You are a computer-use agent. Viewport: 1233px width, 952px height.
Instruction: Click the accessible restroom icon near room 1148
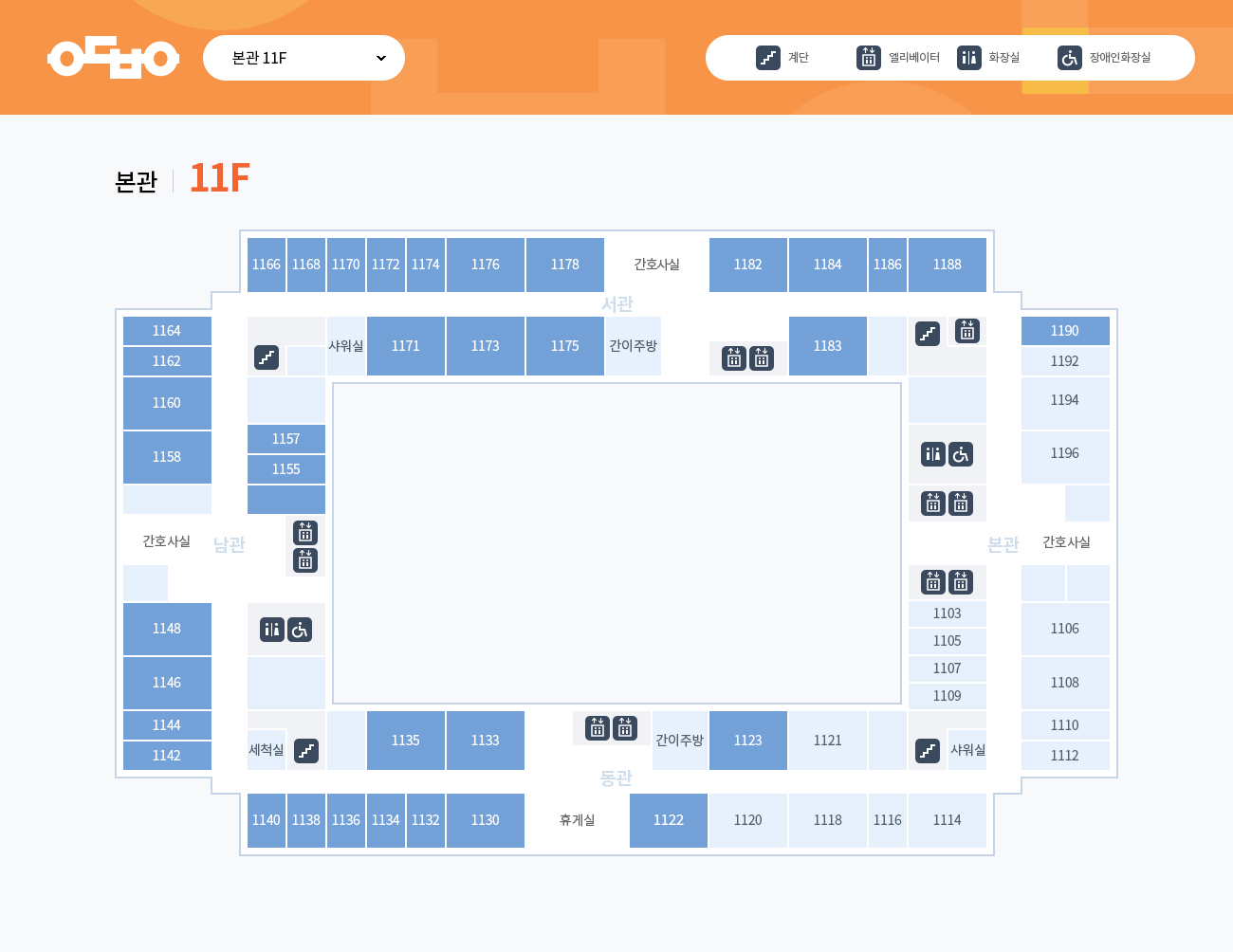[300, 630]
